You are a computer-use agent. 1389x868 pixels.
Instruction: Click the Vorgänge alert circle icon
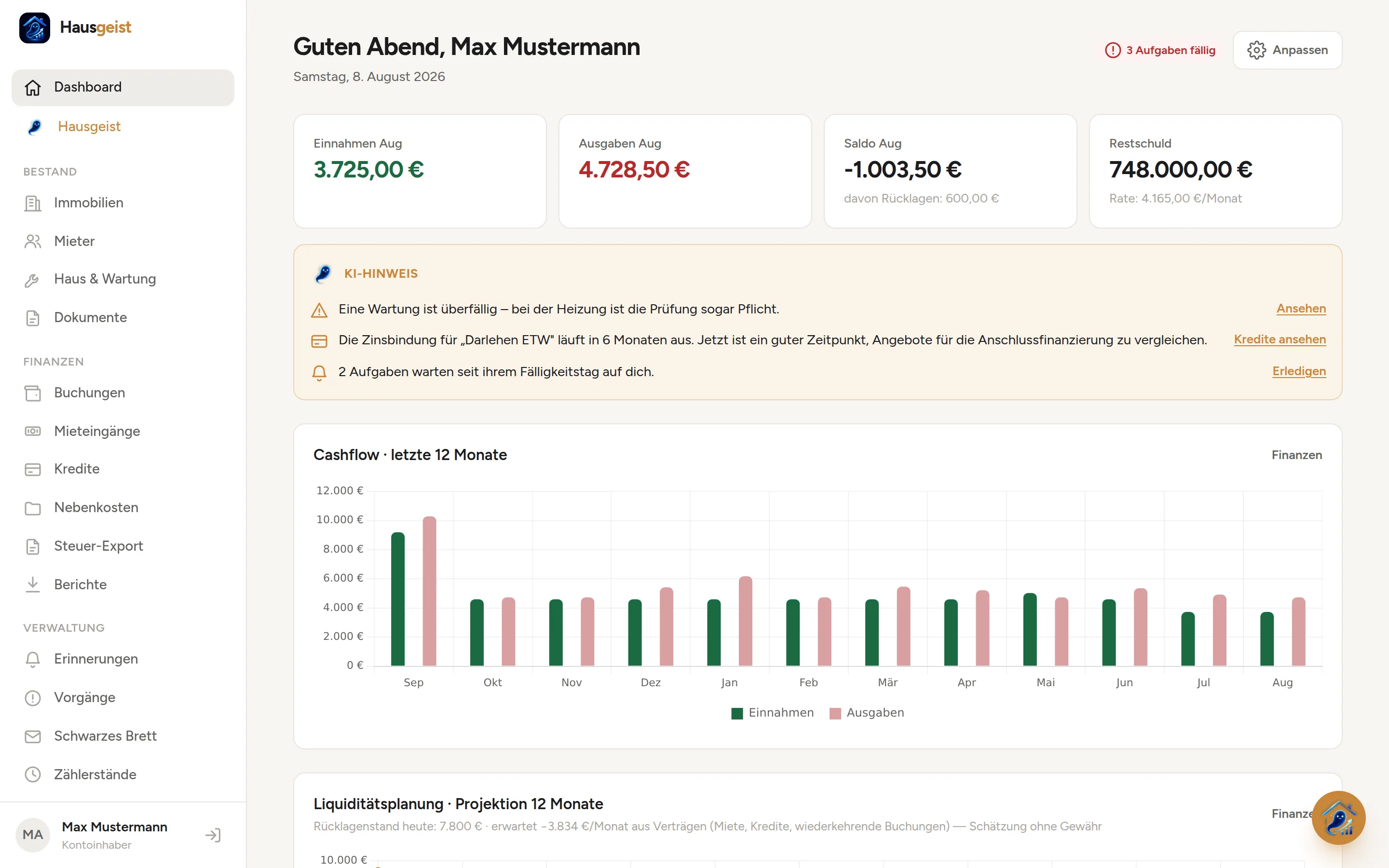point(33,697)
